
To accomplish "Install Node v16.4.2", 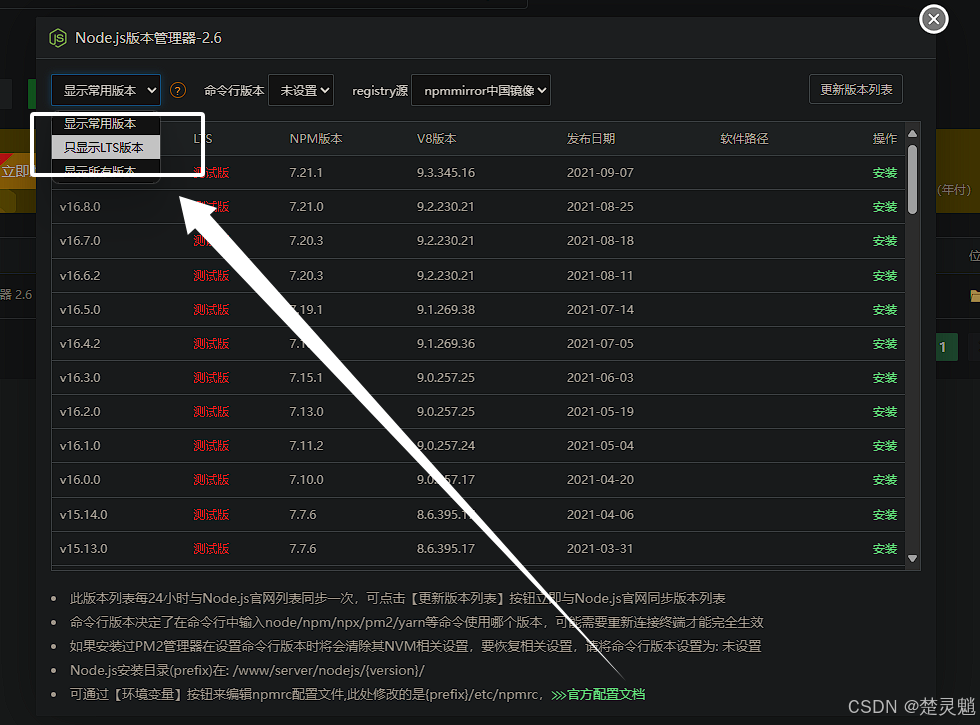I will pos(884,344).
